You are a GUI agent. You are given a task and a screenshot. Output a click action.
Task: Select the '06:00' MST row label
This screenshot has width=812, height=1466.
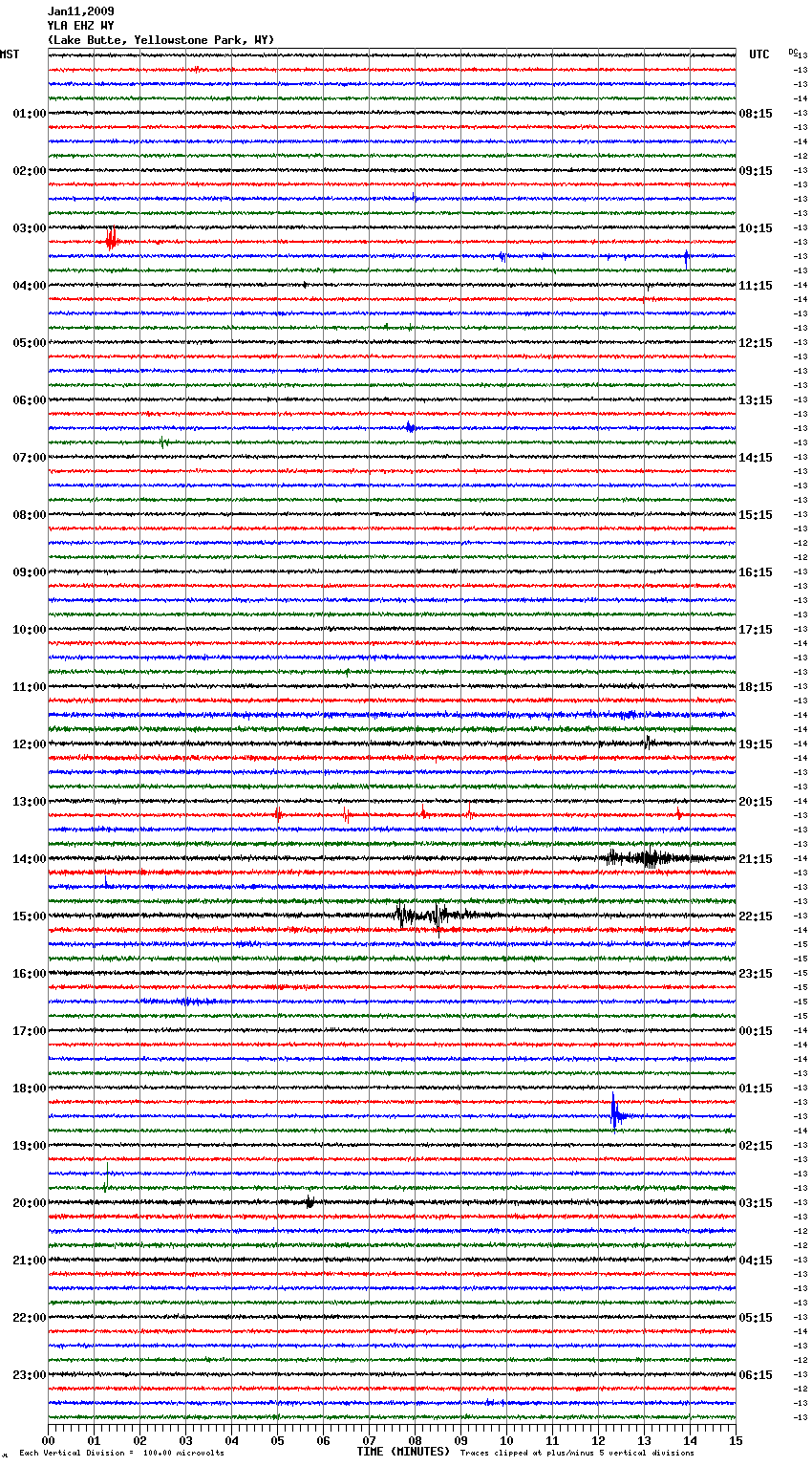tap(29, 400)
